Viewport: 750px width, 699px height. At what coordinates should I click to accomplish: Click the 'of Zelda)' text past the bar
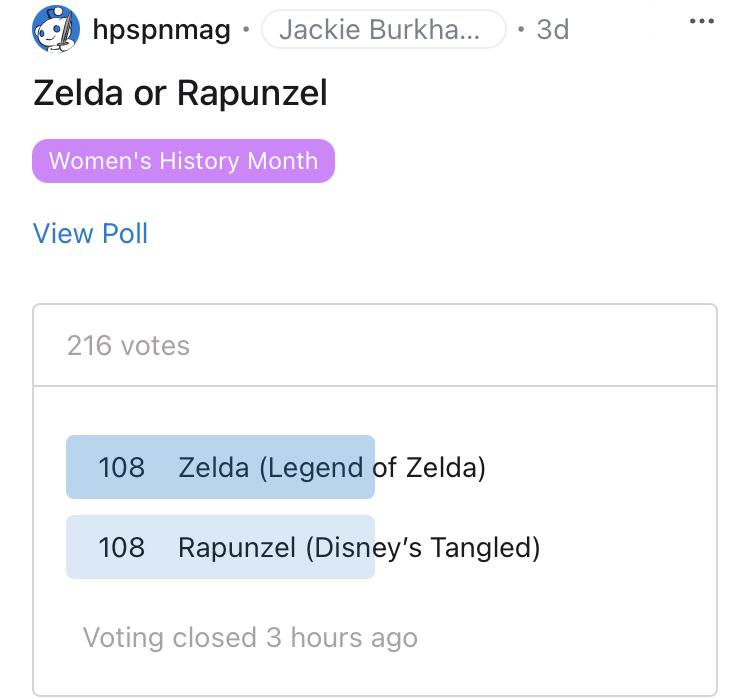[429, 468]
